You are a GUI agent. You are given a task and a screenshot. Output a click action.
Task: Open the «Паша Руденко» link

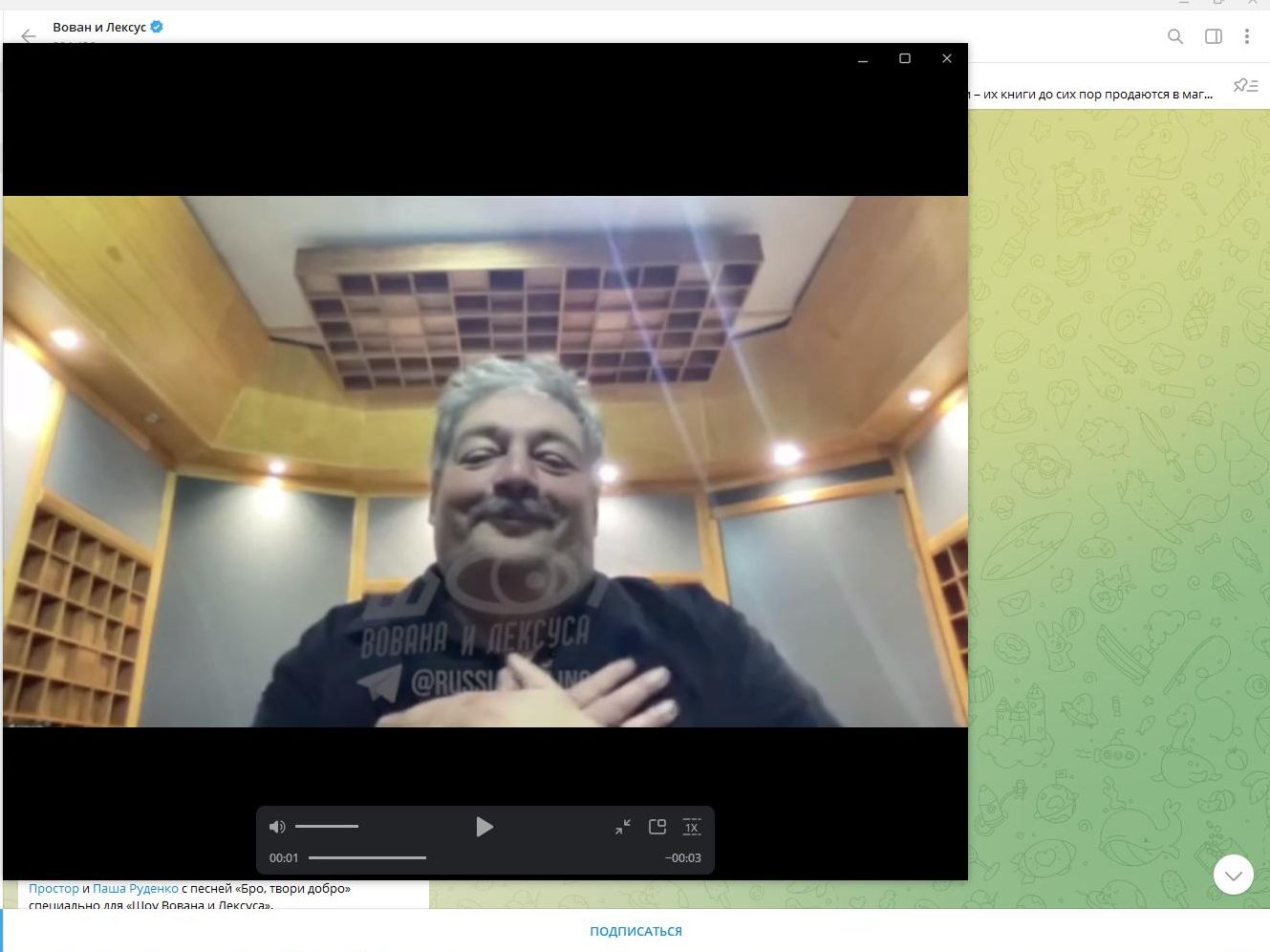point(136,889)
